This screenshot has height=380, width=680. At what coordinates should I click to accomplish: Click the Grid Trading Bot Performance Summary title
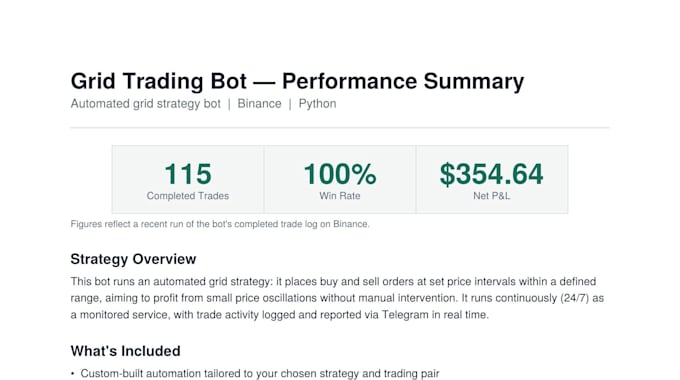[297, 81]
